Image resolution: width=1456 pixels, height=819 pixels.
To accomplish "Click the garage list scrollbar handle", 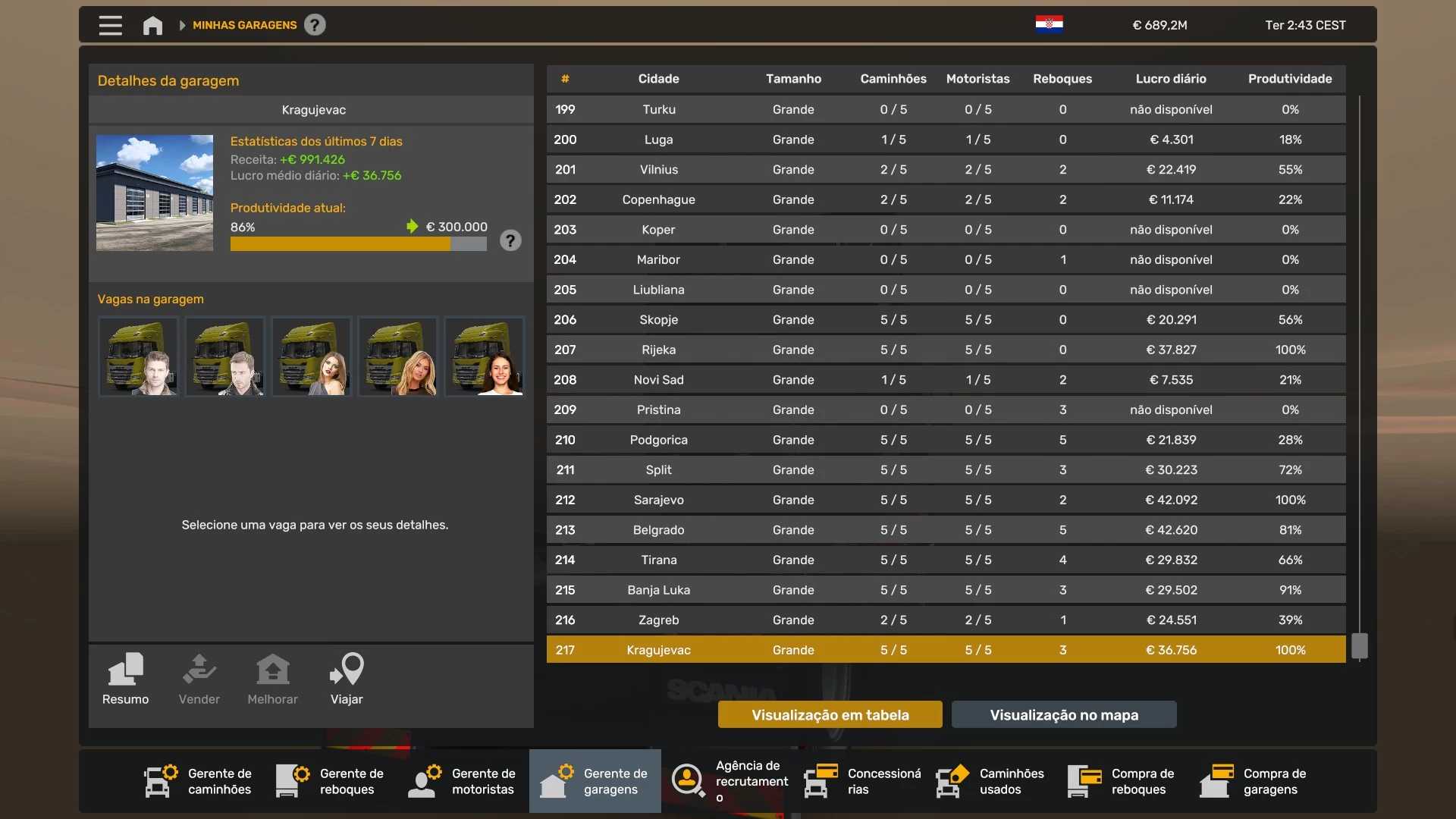I will click(1359, 646).
